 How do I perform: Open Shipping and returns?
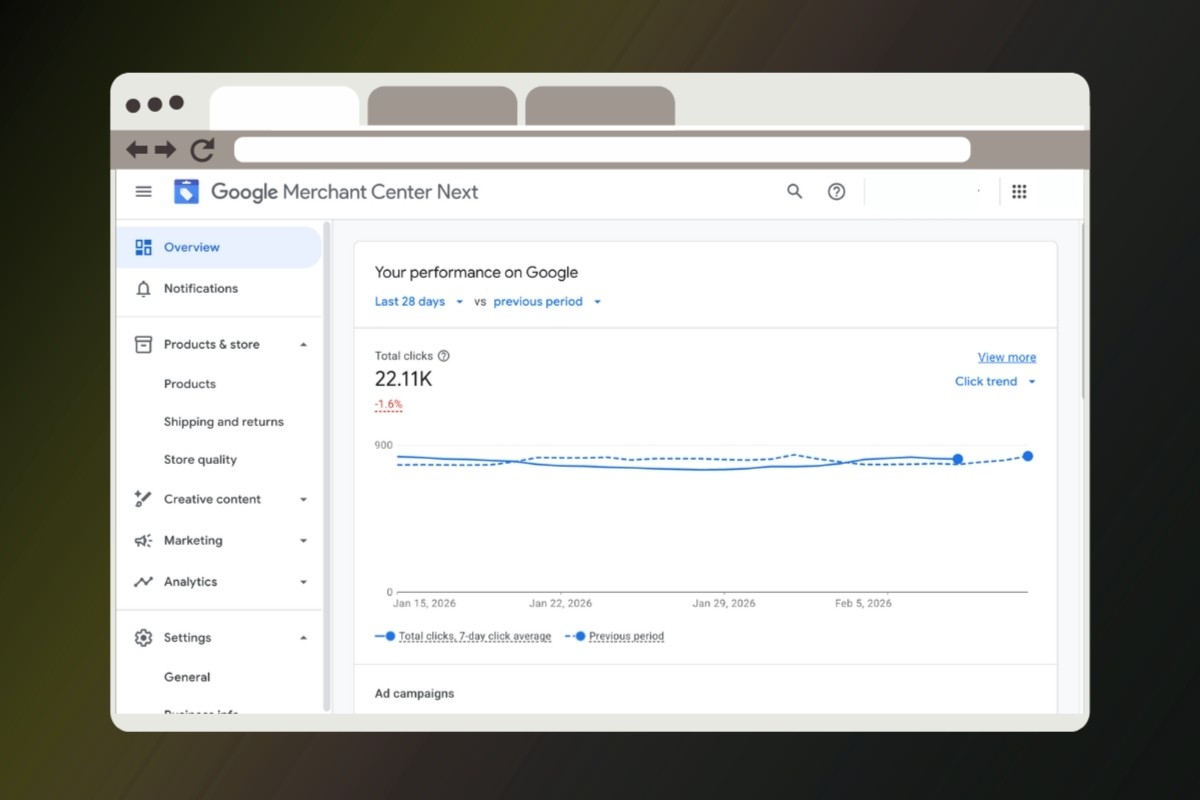[x=224, y=422]
